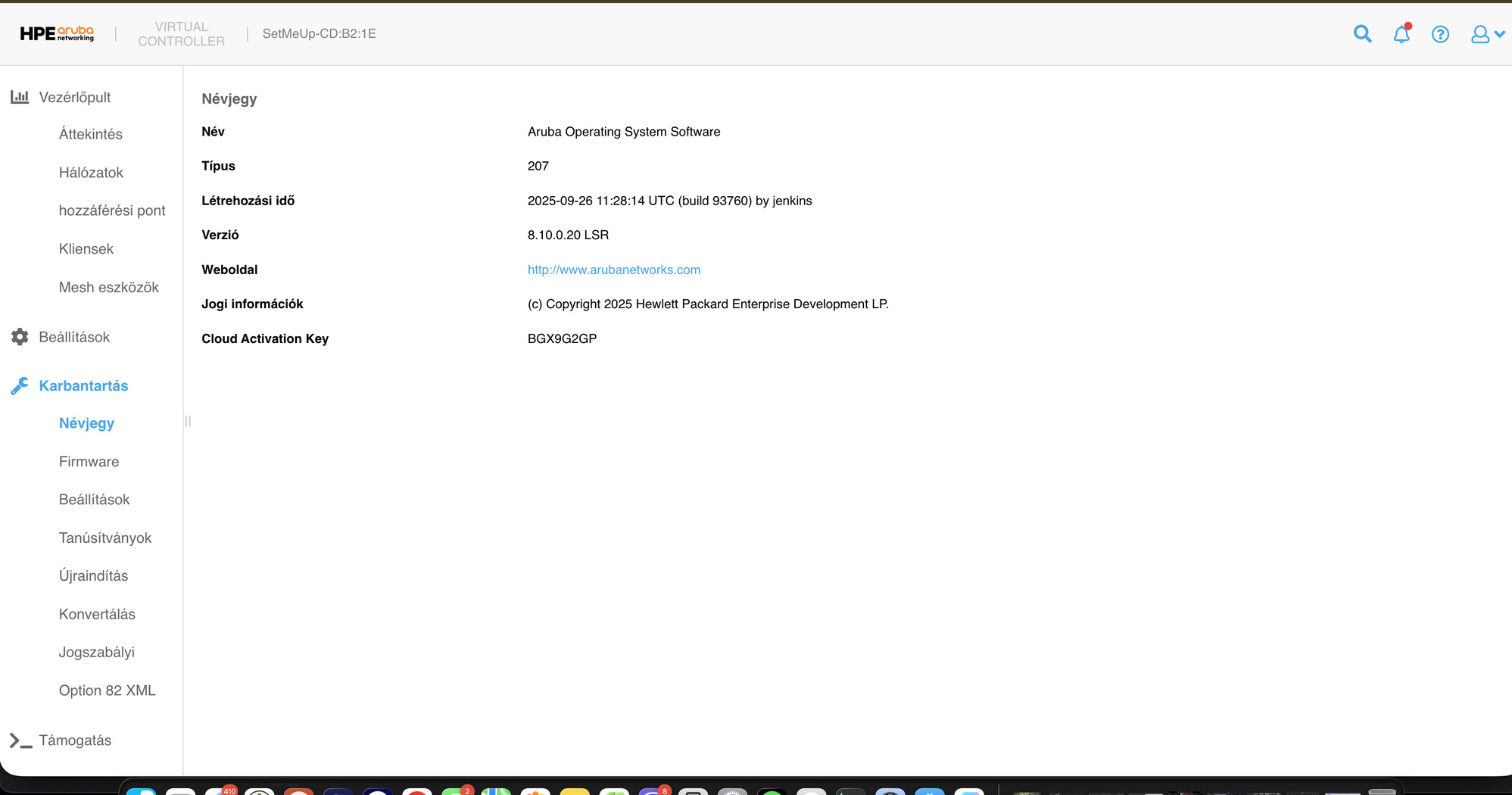Image resolution: width=1512 pixels, height=795 pixels.
Task: Click the bar chart icon beside Vezérlőpult
Action: pos(20,97)
